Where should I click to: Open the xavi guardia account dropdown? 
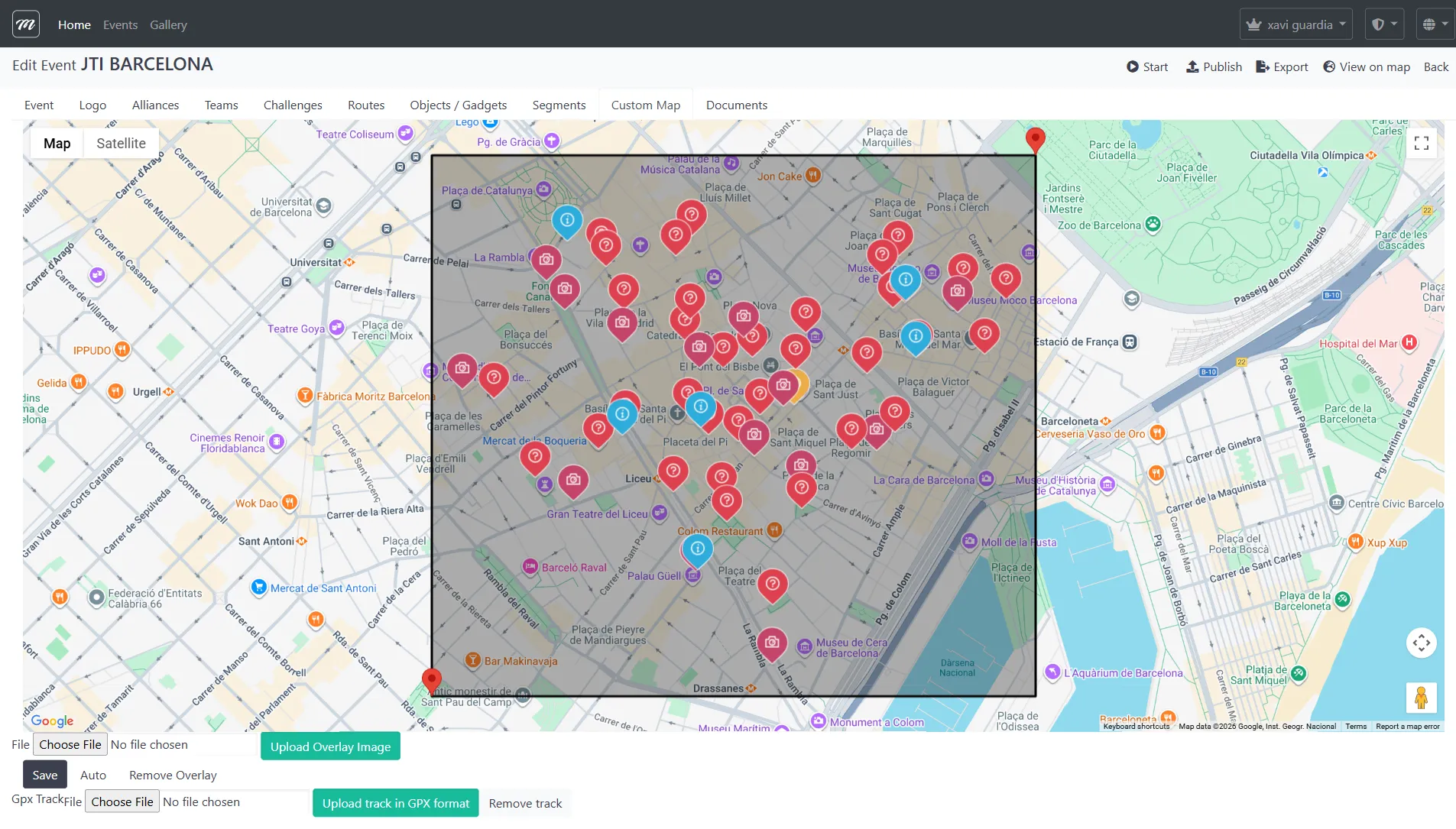[1295, 24]
